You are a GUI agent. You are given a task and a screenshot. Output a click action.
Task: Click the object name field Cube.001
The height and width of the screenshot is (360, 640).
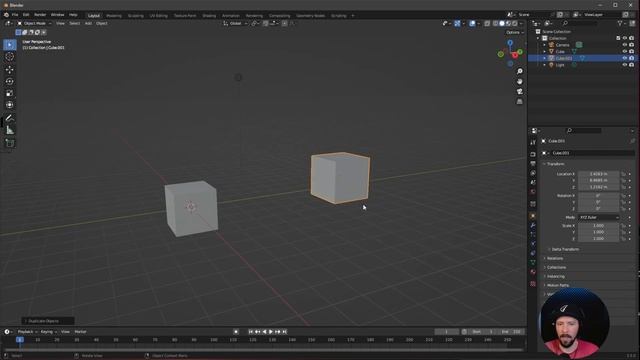593,153
